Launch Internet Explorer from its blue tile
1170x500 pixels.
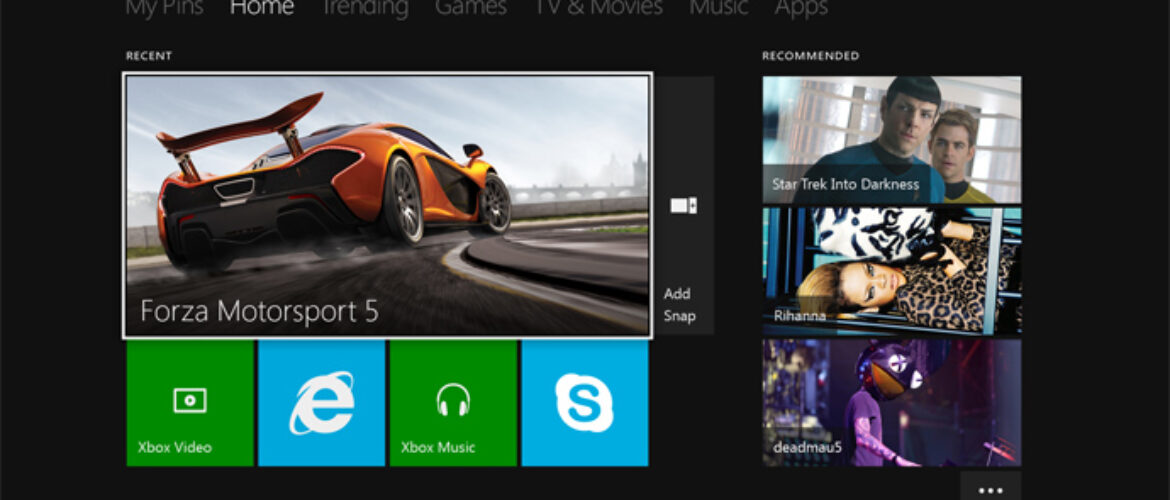[322, 403]
